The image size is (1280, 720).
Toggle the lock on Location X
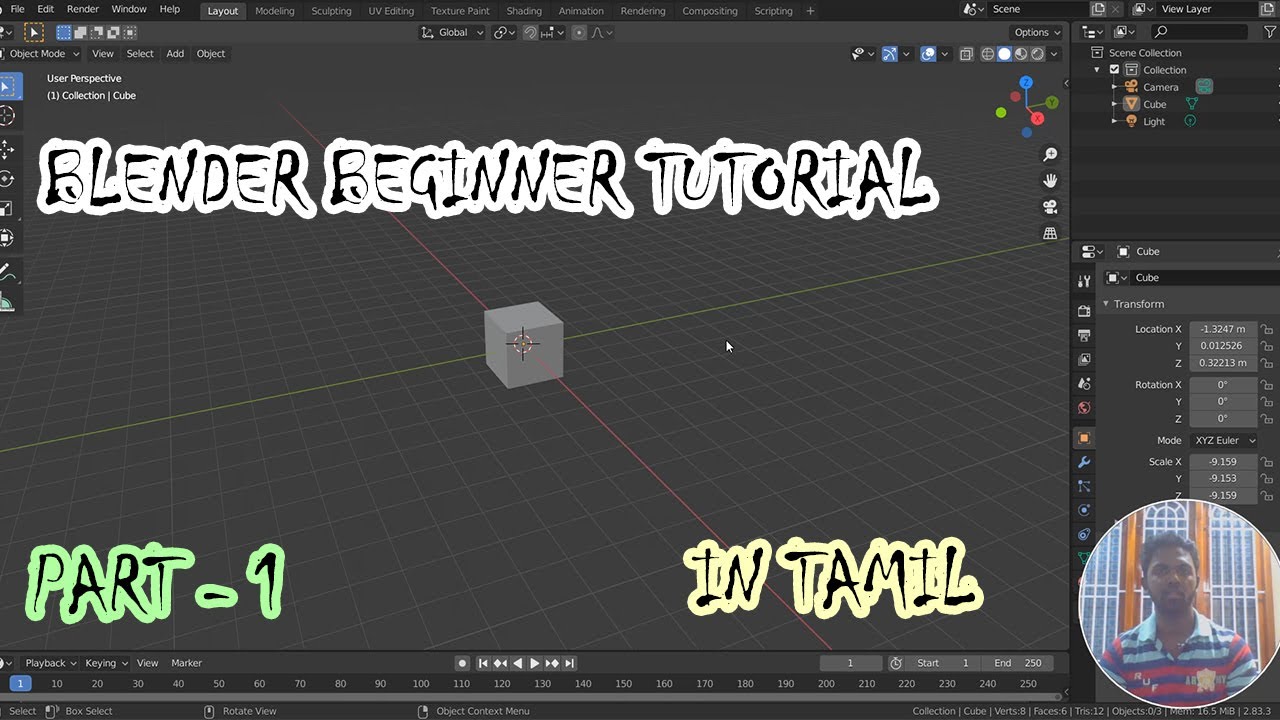[1267, 329]
